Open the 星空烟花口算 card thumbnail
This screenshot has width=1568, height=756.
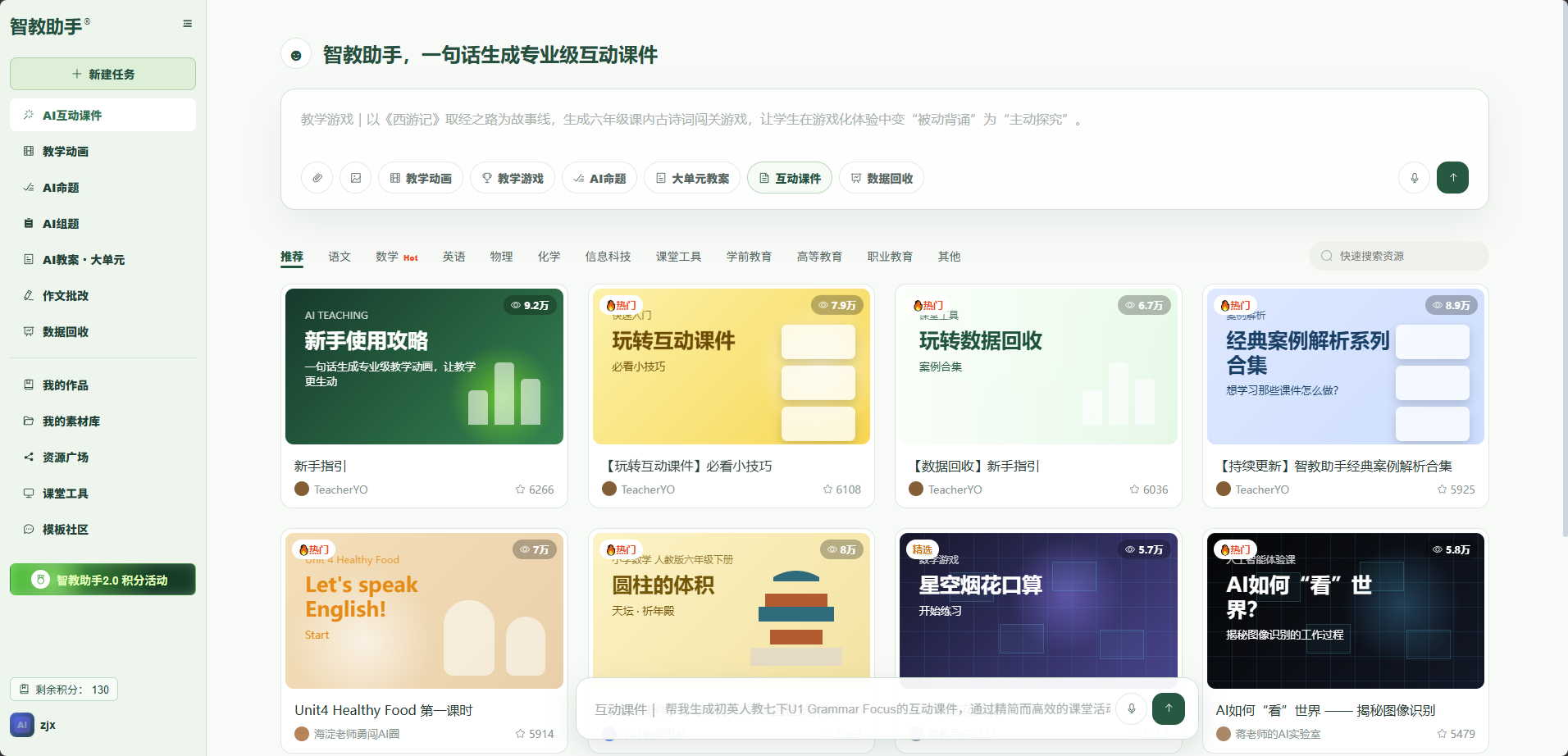click(1038, 611)
